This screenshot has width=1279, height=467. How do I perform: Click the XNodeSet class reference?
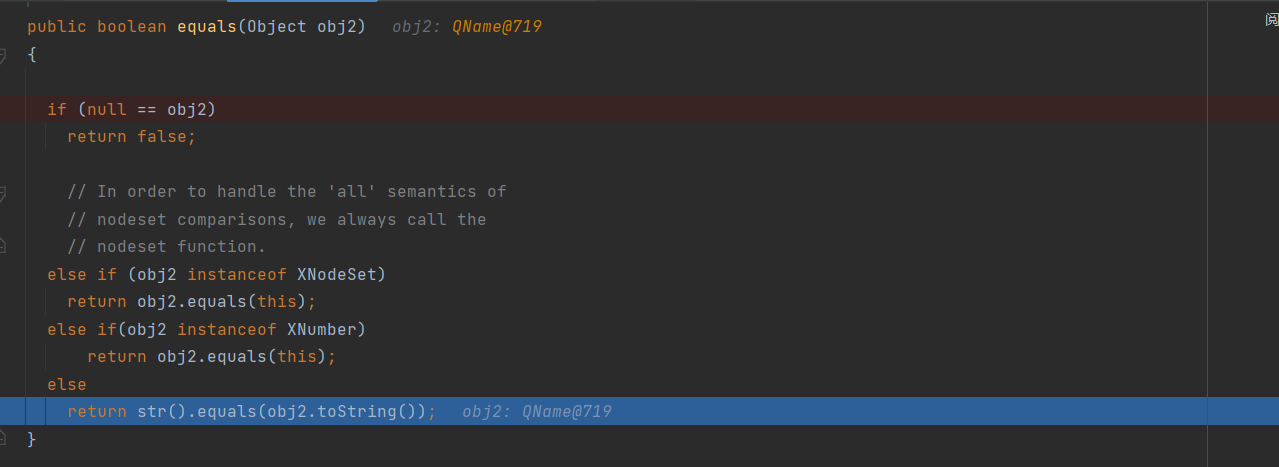pyautogui.click(x=341, y=274)
